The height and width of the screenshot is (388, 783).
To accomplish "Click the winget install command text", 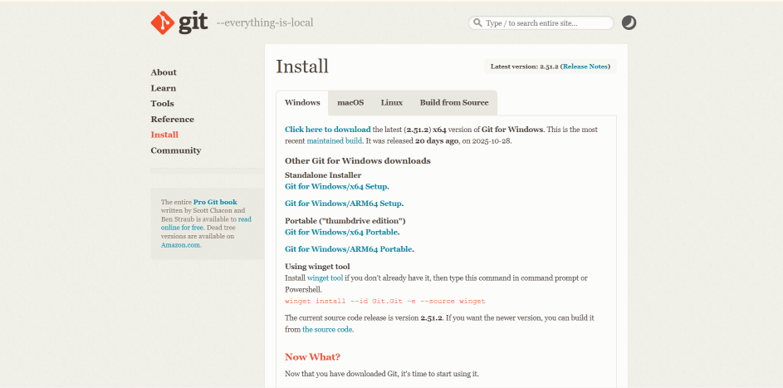I will coord(385,301).
